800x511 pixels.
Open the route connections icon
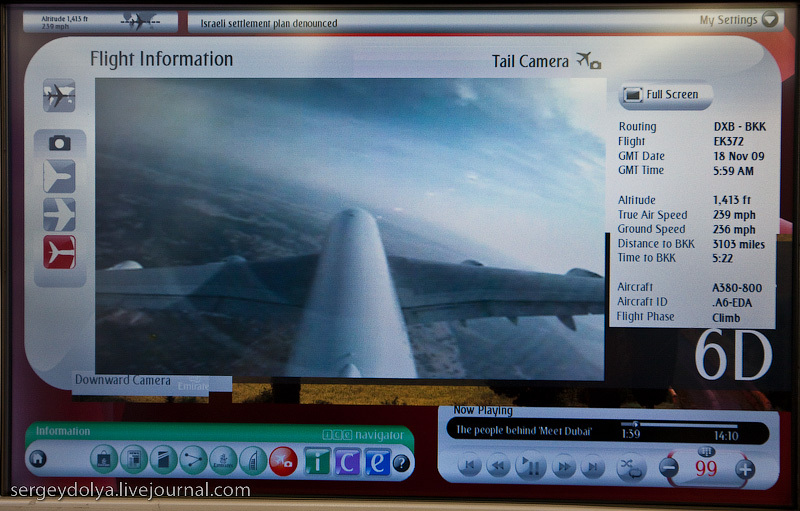click(193, 459)
